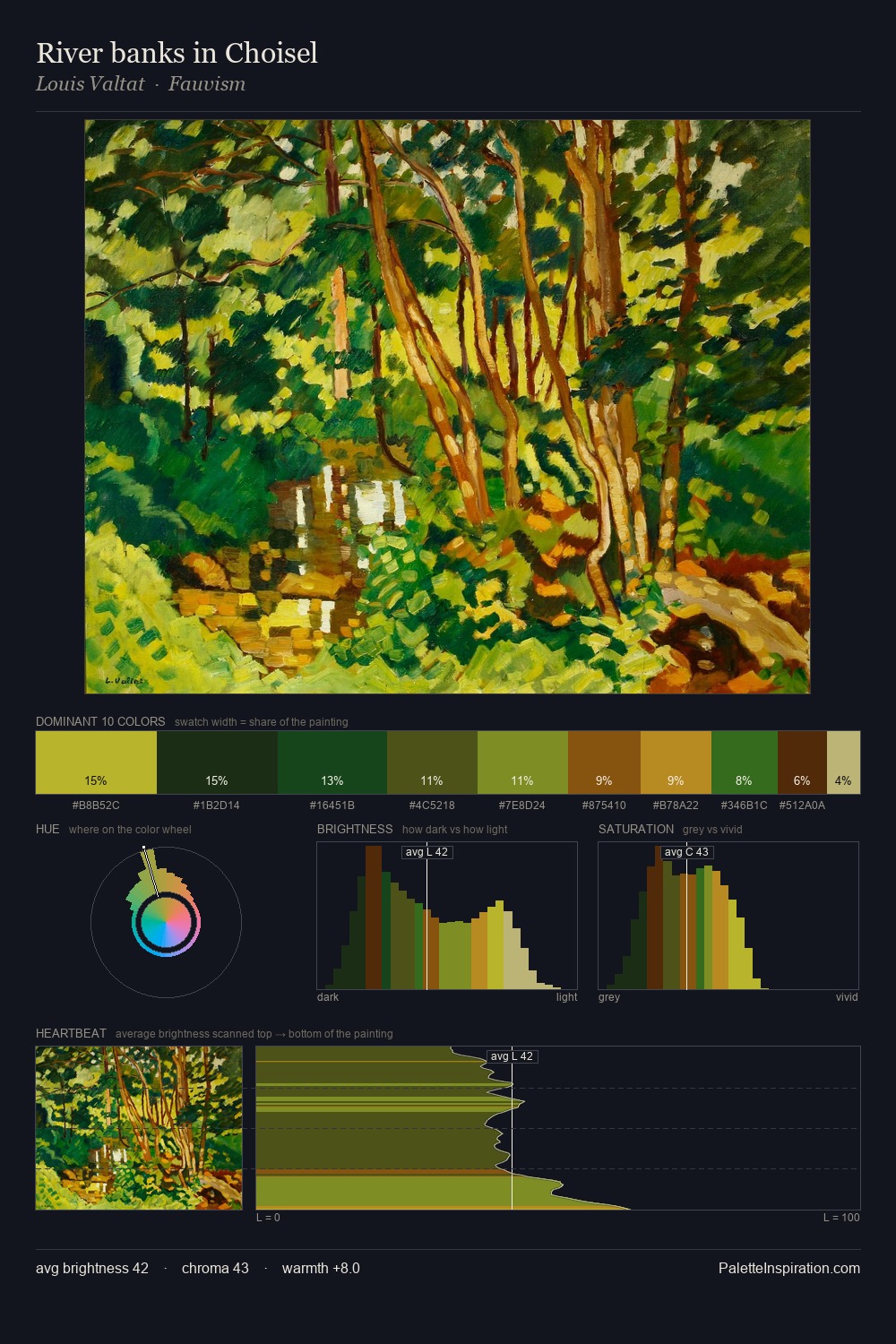Click the 'grey' saturation axis label

[609, 997]
